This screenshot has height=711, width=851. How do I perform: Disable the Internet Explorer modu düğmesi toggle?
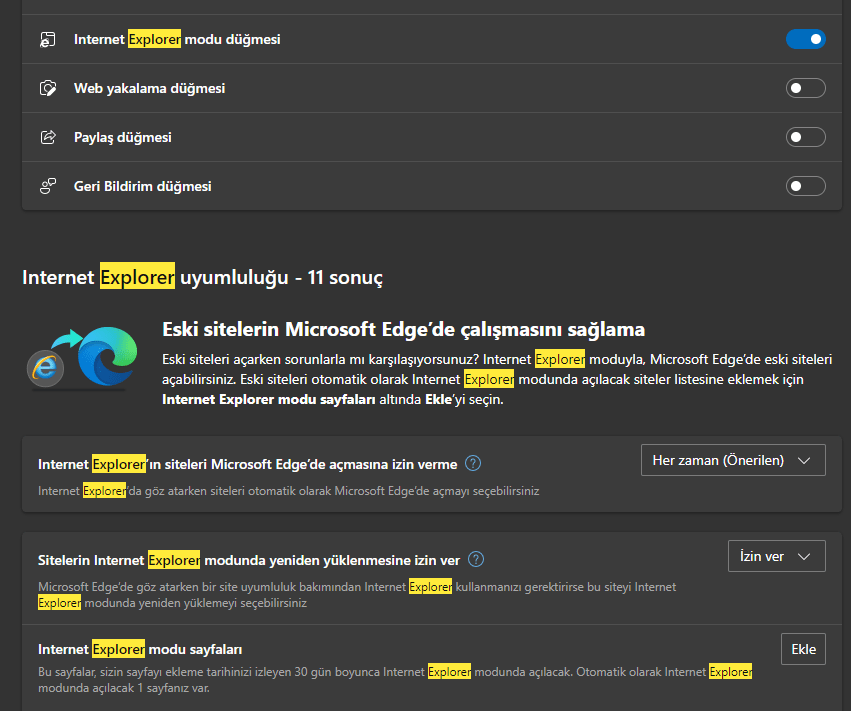[805, 39]
